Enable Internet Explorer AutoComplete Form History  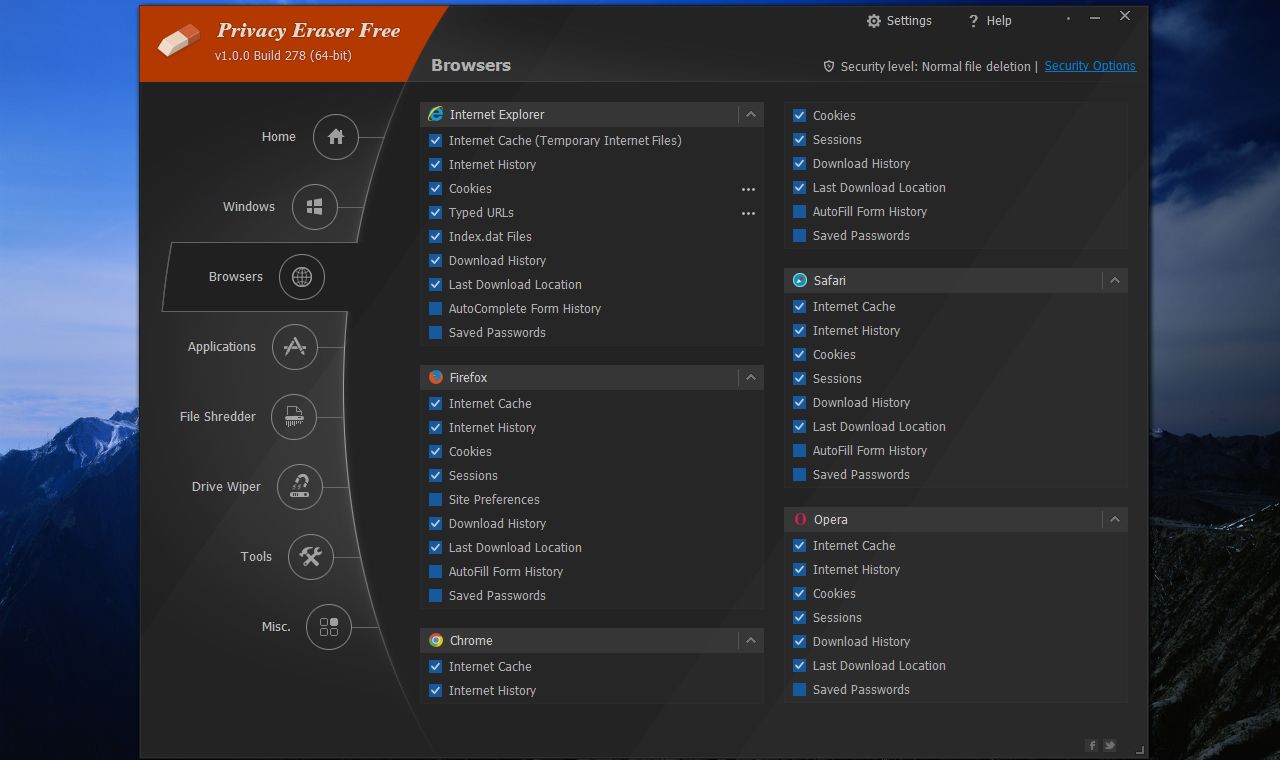coord(435,308)
